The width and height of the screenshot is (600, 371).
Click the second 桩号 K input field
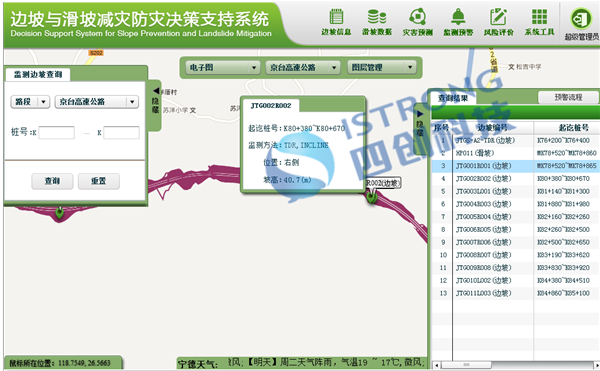(x=121, y=133)
